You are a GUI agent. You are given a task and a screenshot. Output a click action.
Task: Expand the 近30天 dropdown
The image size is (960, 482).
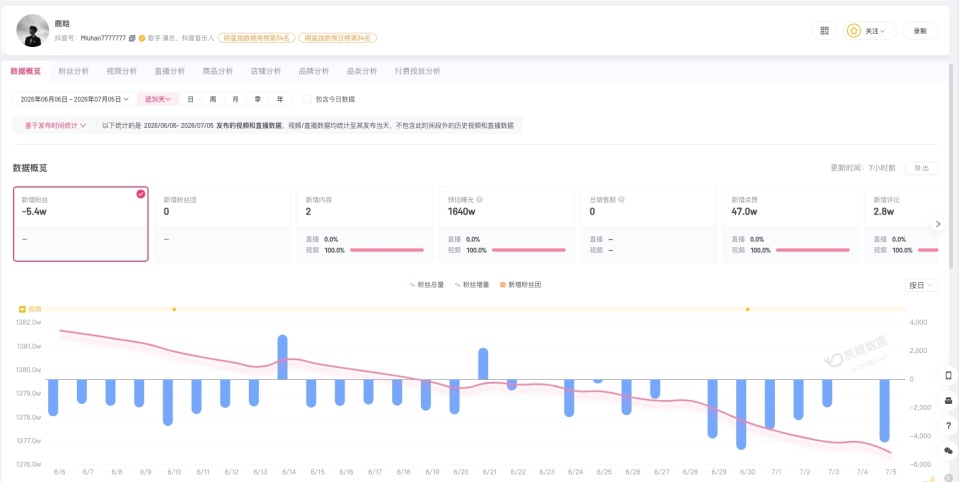click(x=158, y=99)
